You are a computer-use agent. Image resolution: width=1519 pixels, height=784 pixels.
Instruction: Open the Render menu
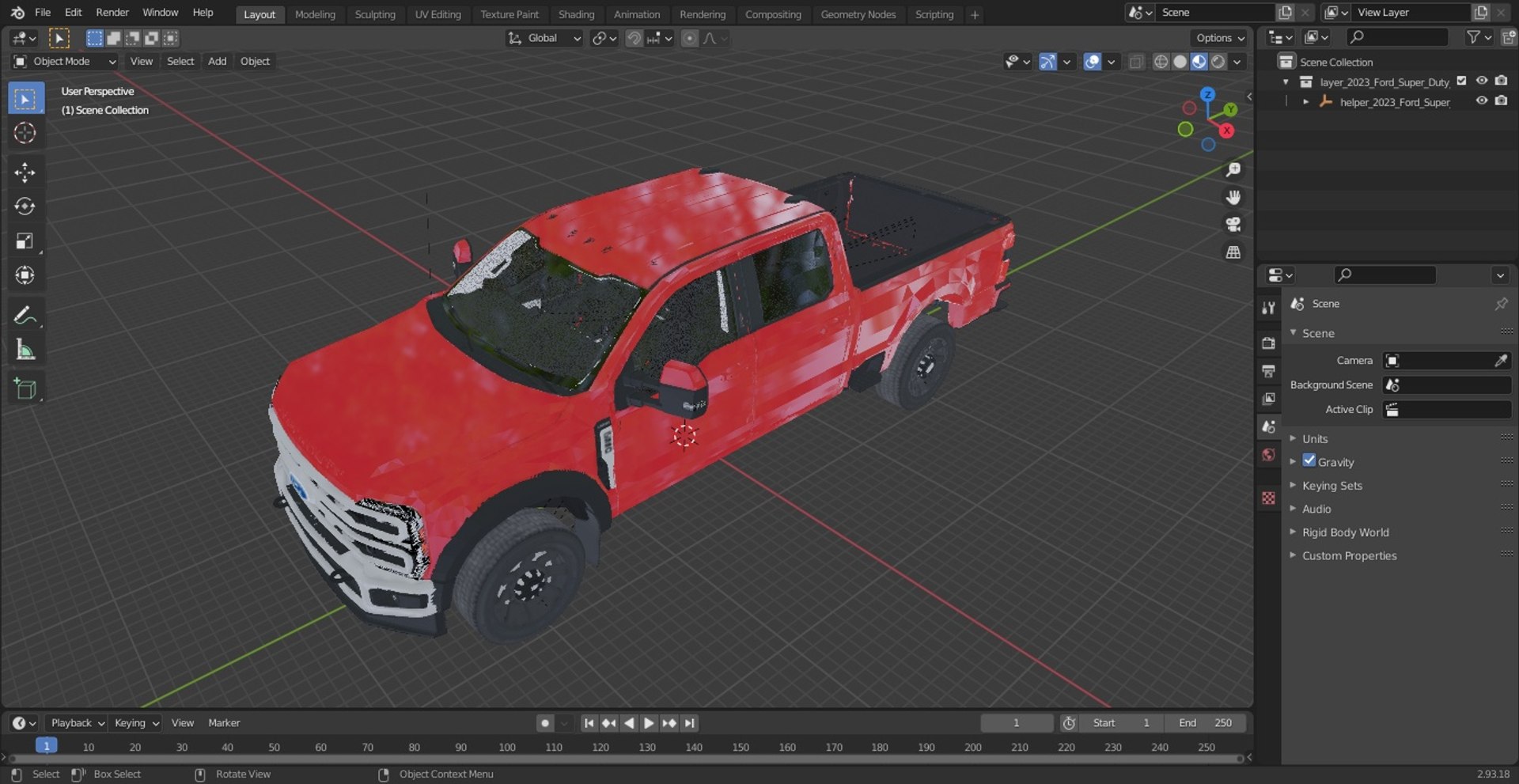coord(112,13)
